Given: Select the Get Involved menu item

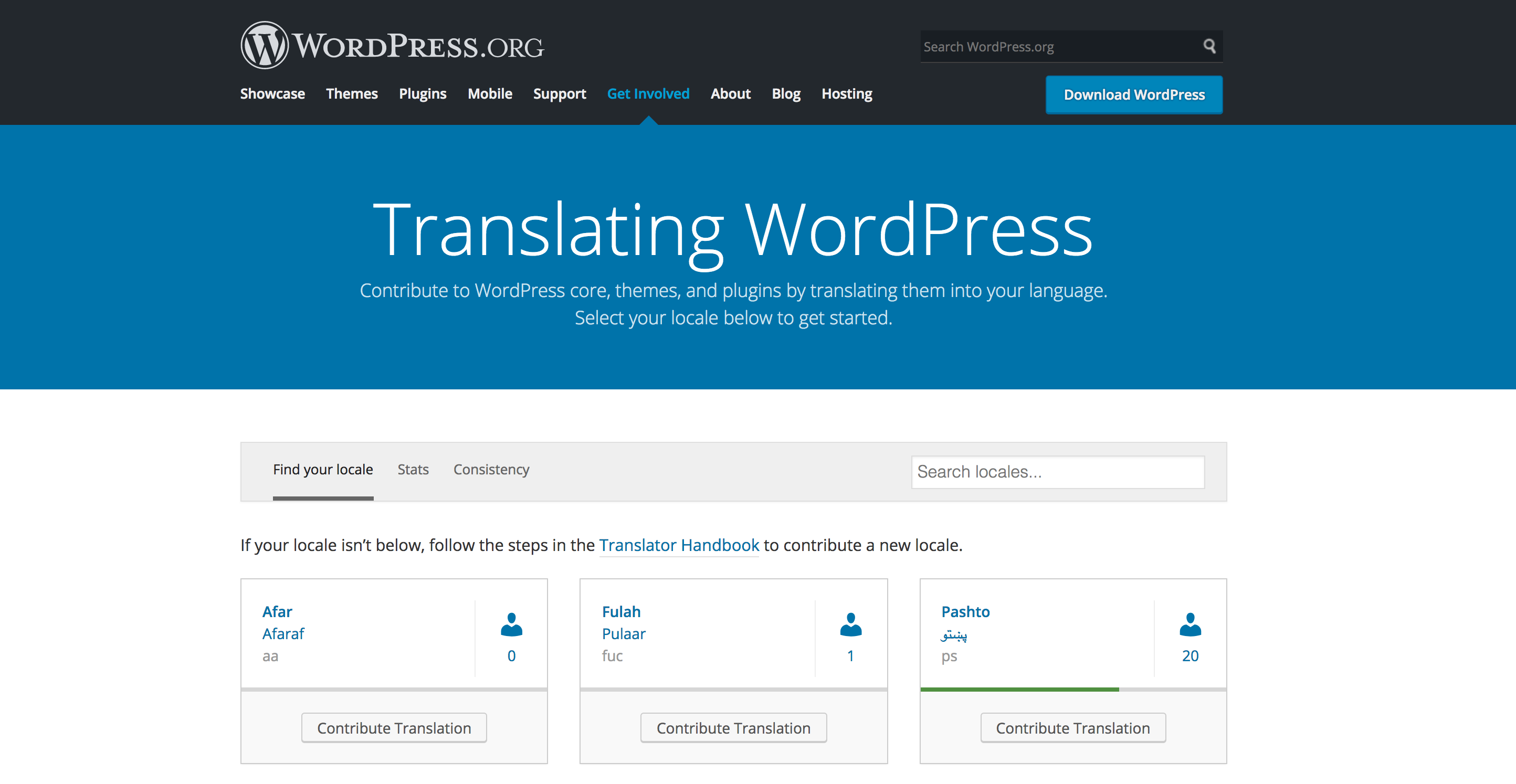Looking at the screenshot, I should point(648,93).
